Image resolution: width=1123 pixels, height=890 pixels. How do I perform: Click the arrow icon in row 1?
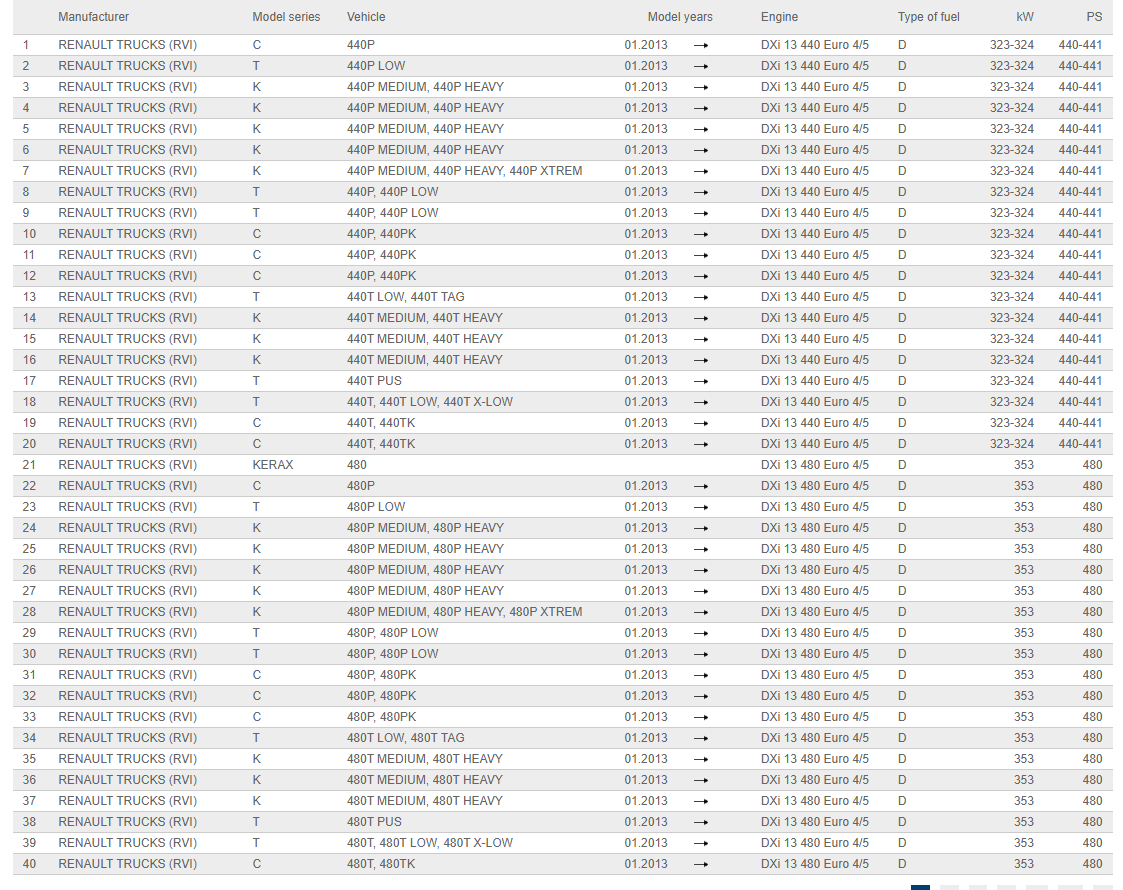click(x=700, y=45)
